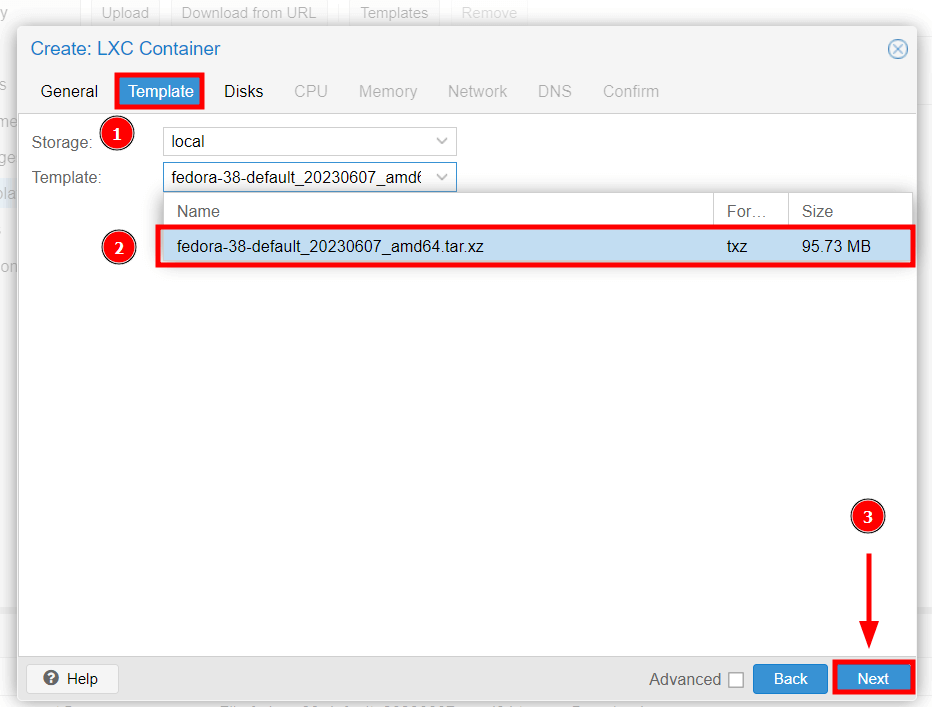This screenshot has width=932, height=707.
Task: Switch to the Network tab
Action: tap(477, 91)
